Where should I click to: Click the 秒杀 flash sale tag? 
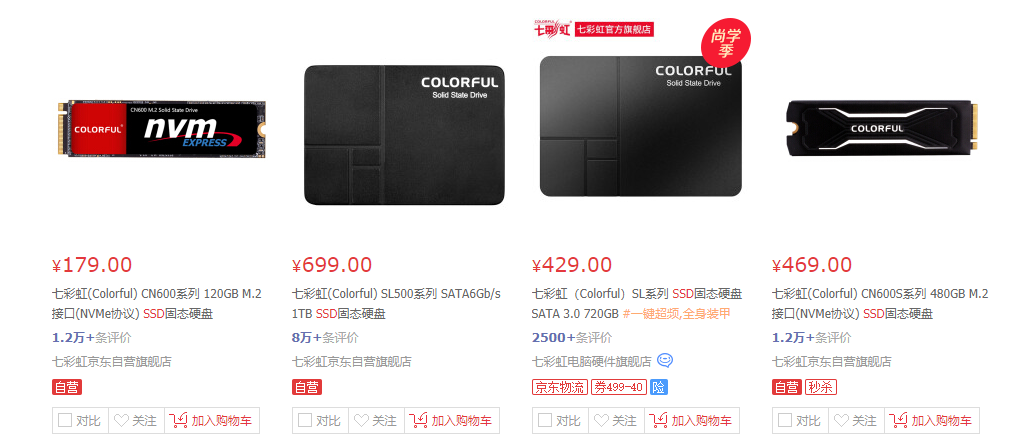pyautogui.click(x=821, y=387)
